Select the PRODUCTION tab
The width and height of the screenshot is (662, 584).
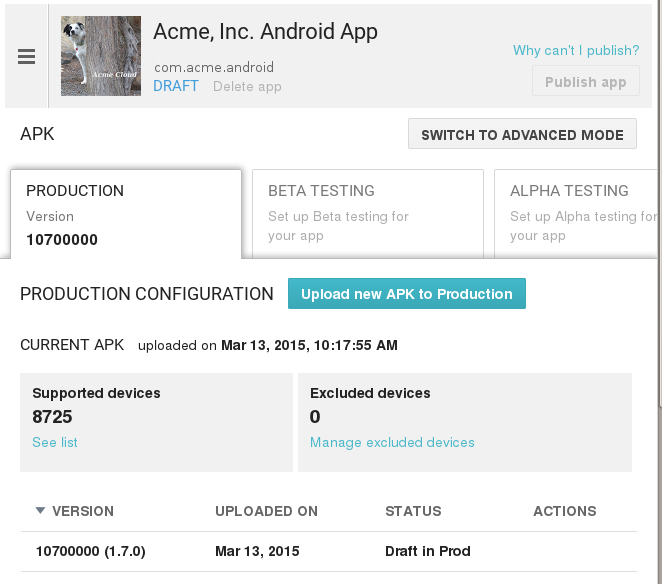(126, 213)
